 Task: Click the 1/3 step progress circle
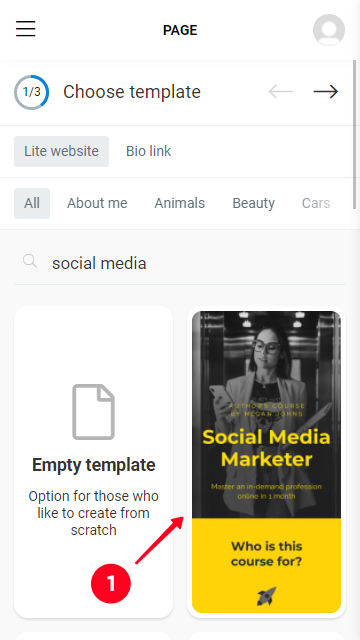coord(31,92)
